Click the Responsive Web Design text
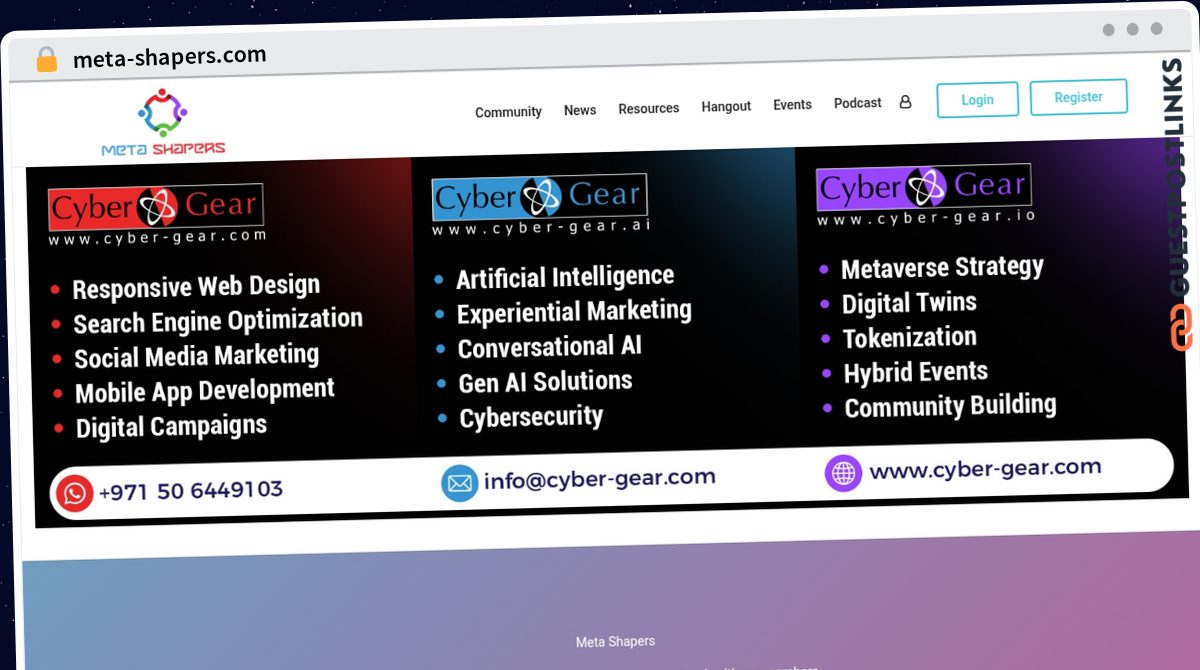 tap(196, 287)
